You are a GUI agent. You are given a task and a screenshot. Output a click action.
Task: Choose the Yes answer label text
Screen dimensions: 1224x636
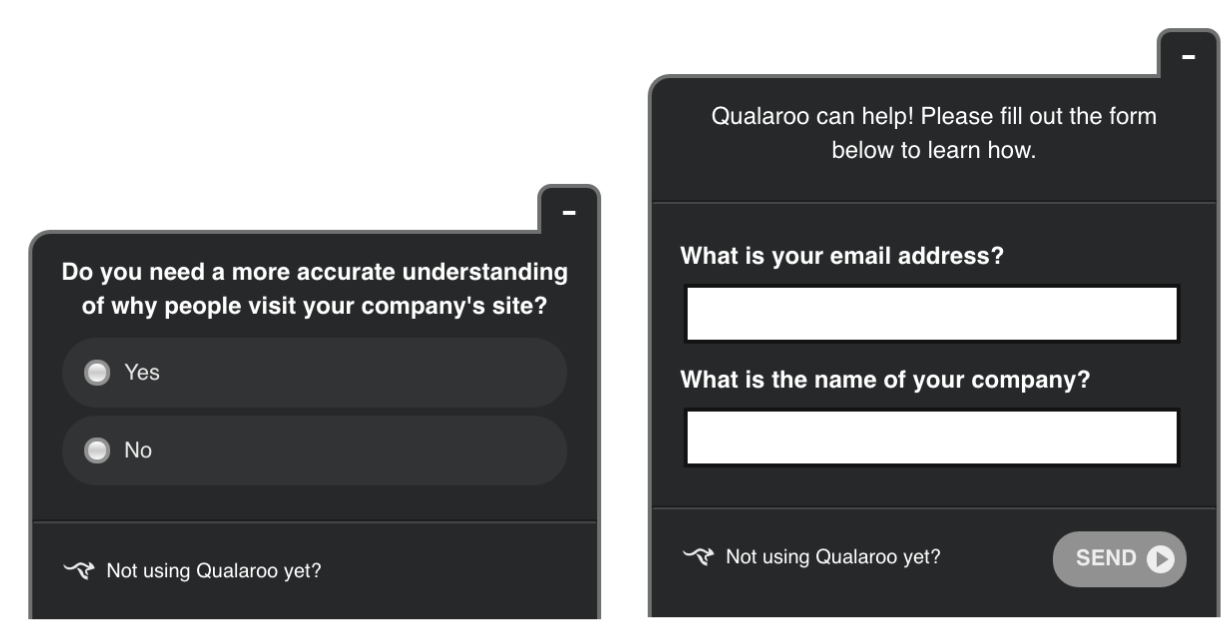[x=142, y=372]
